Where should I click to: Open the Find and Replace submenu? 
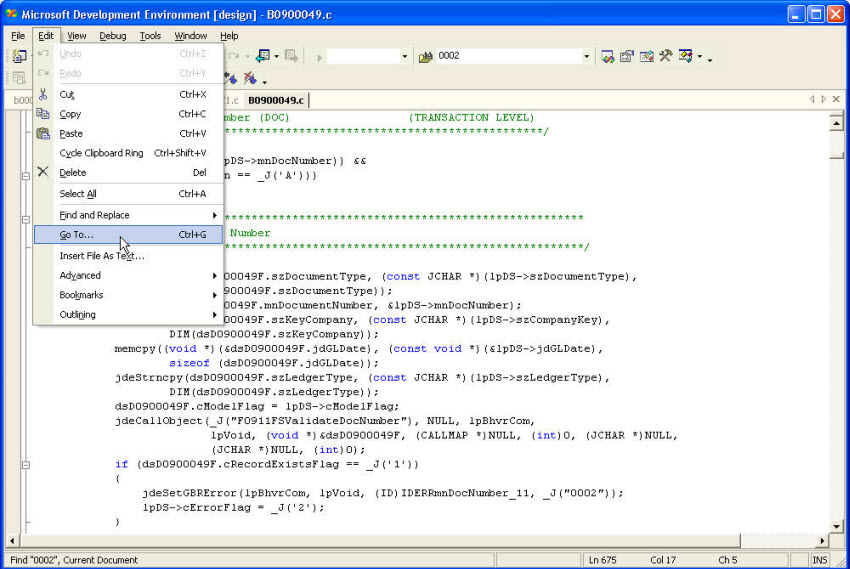coord(128,215)
